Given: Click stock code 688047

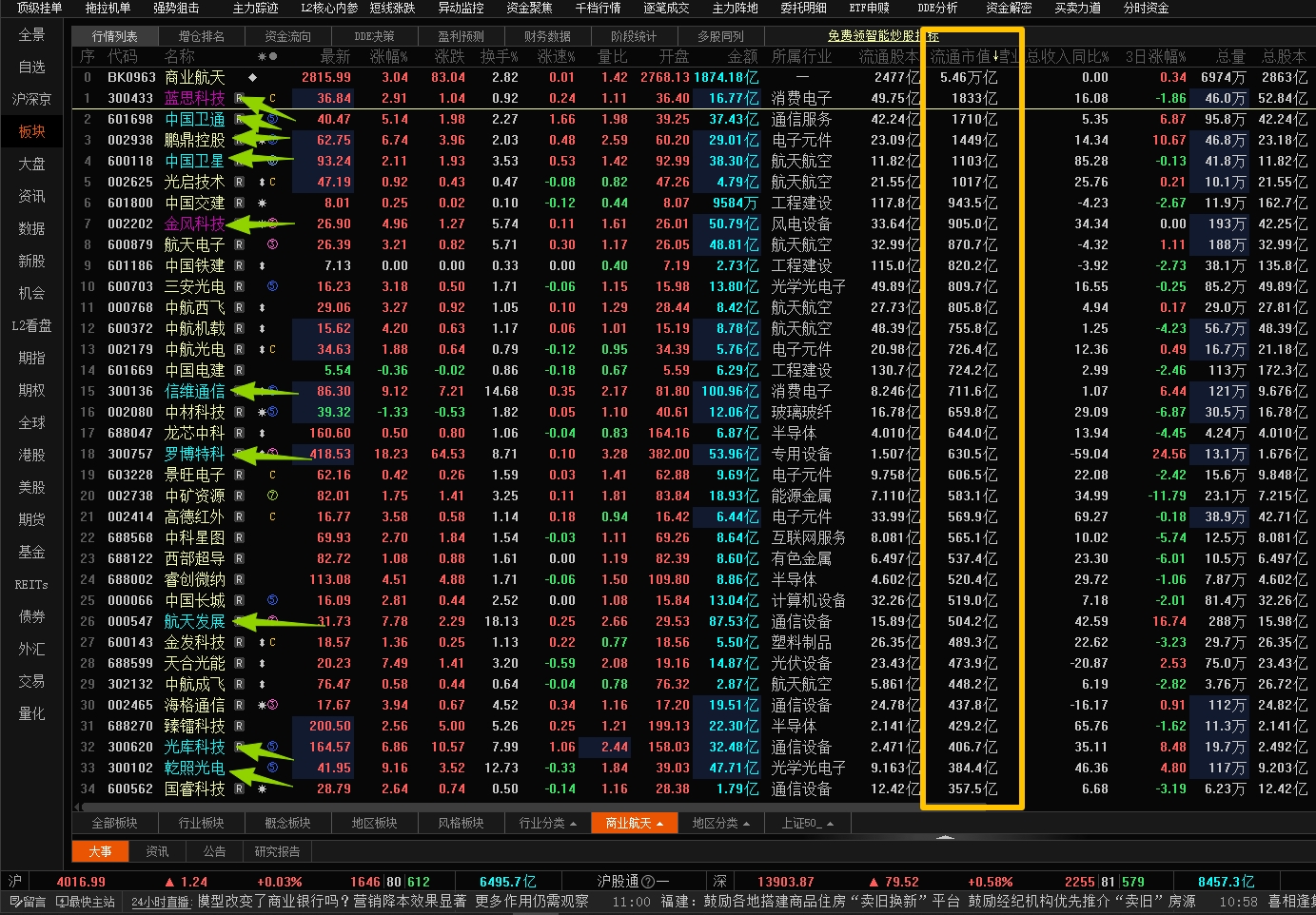Looking at the screenshot, I should coord(130,433).
